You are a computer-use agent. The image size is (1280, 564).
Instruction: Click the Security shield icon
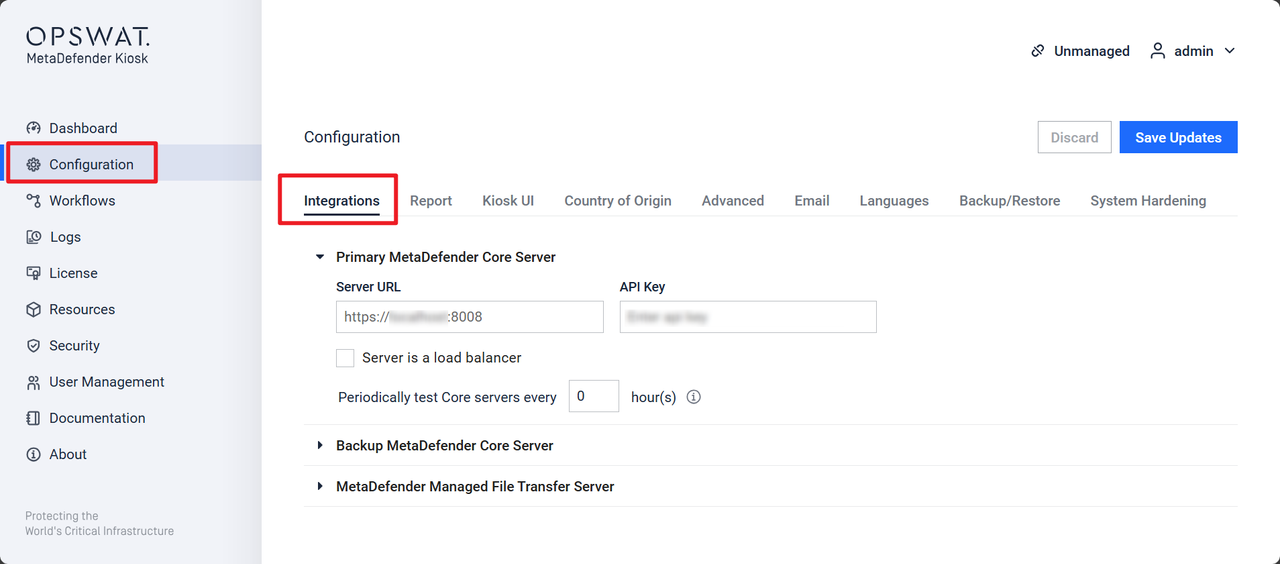(33, 345)
